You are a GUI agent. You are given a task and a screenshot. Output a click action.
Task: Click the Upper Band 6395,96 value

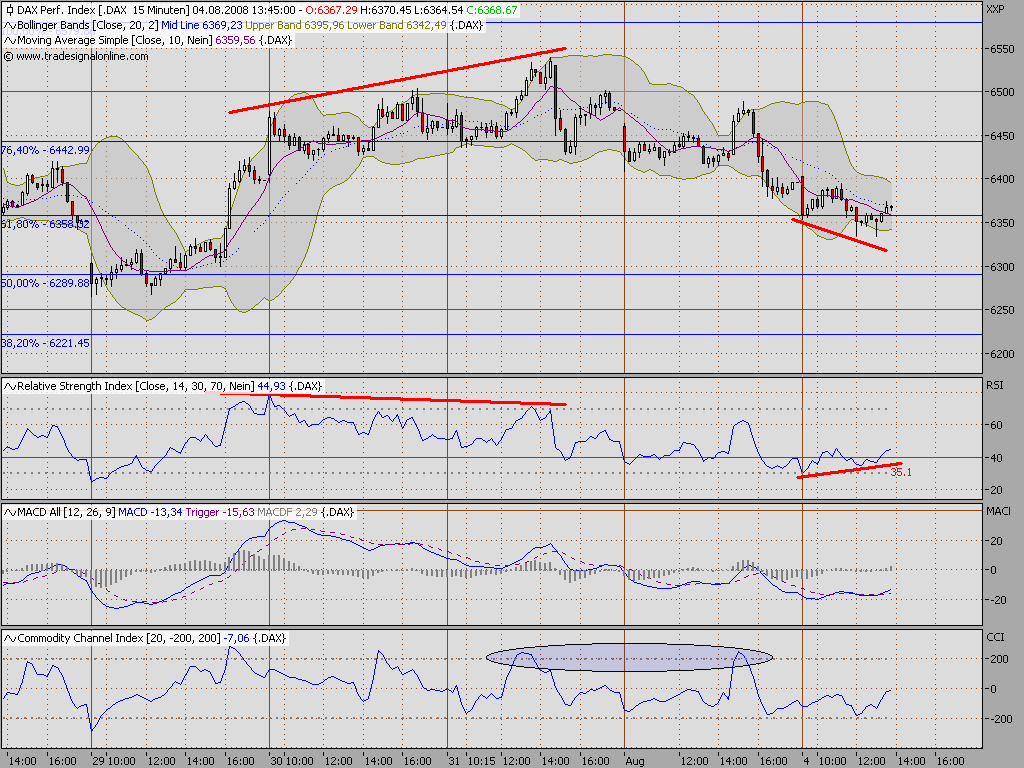coord(295,25)
